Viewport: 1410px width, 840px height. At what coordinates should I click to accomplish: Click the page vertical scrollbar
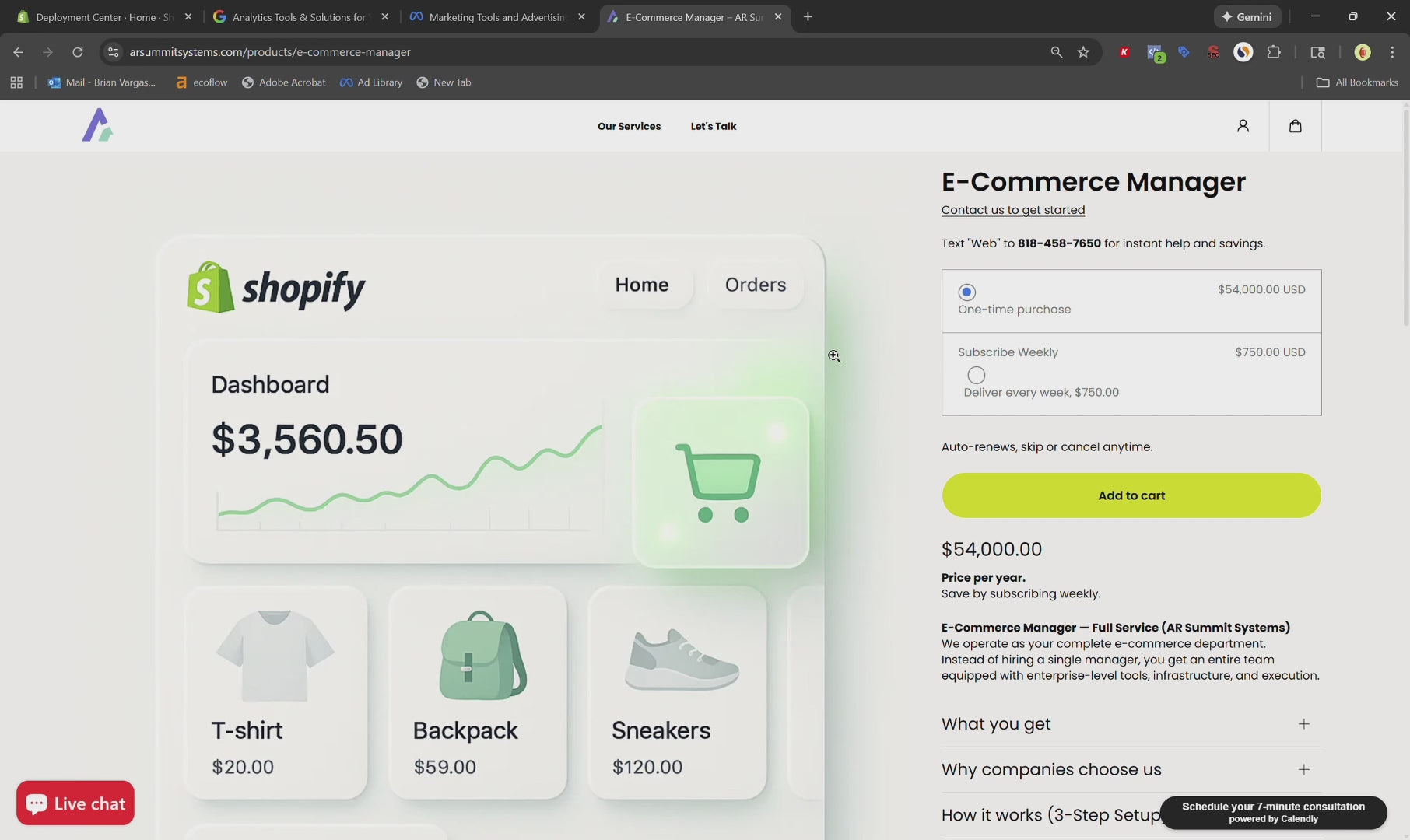(x=1405, y=218)
